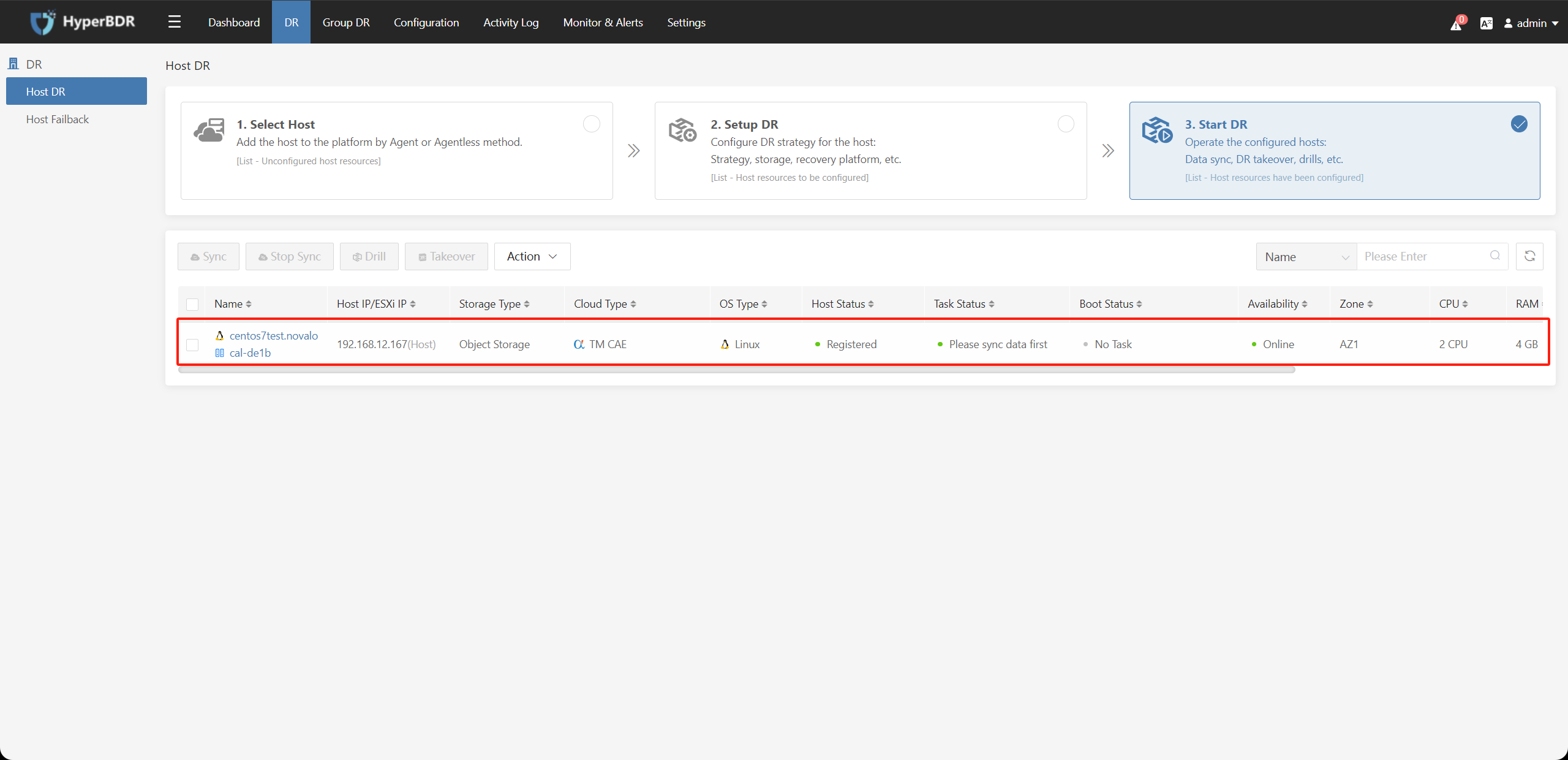Image resolution: width=1568 pixels, height=760 pixels.
Task: Click the double arrow after Setup DR
Action: click(1108, 151)
